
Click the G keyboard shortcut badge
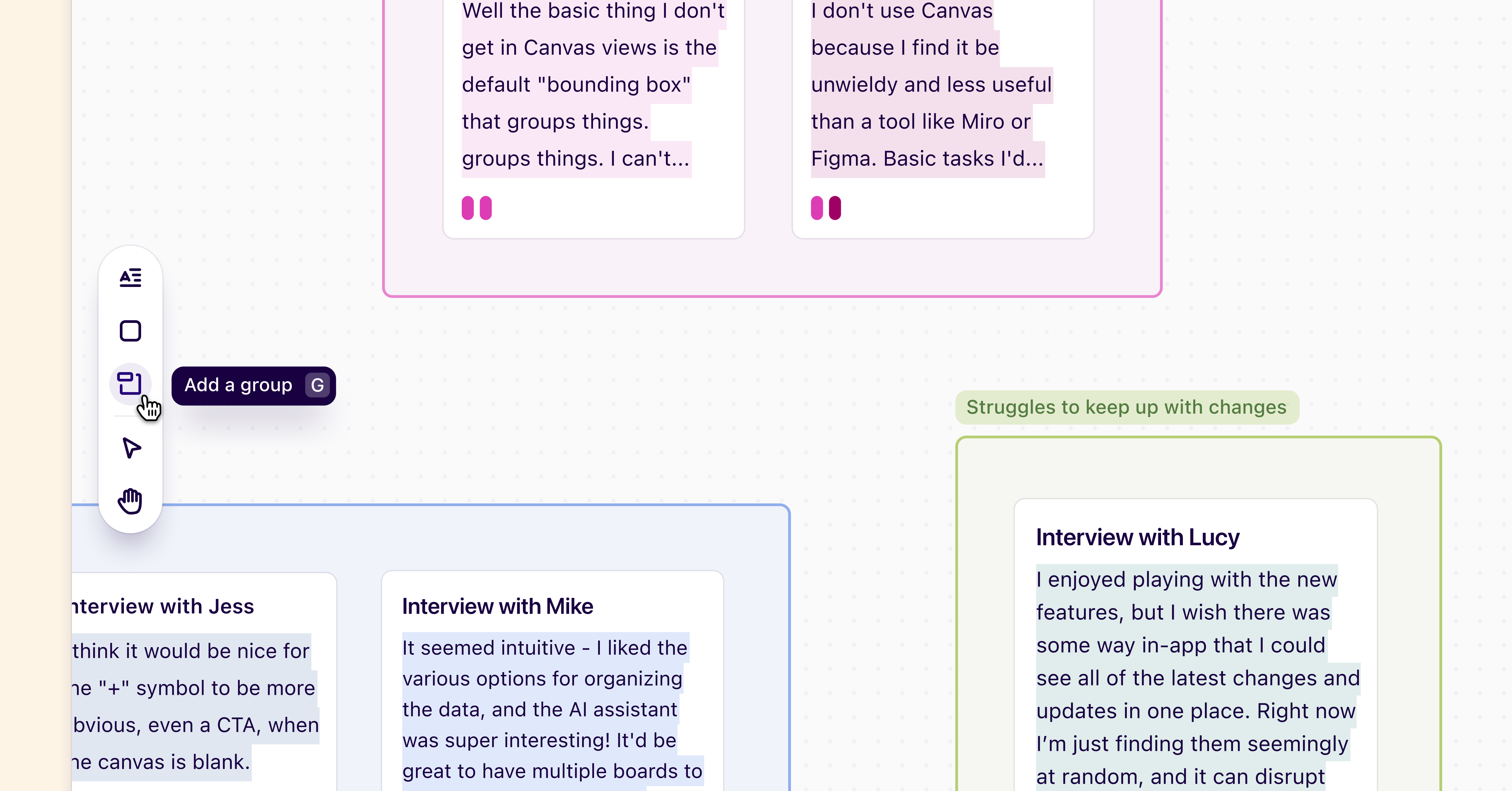316,385
